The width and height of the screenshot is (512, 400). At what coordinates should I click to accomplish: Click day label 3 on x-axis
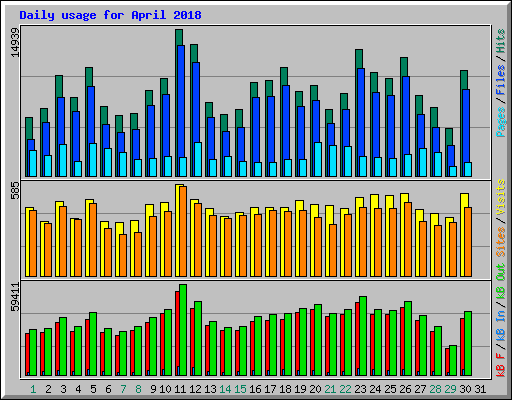63,389
